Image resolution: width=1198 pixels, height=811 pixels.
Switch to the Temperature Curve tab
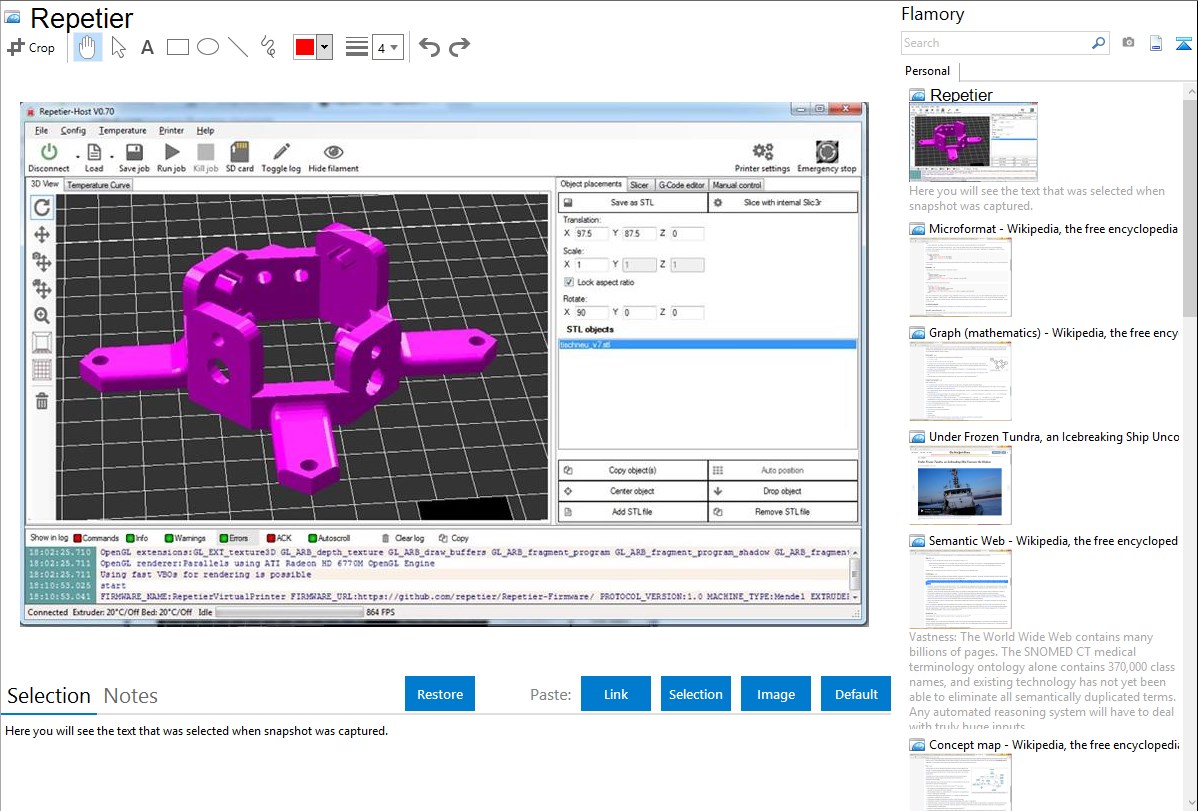click(99, 185)
